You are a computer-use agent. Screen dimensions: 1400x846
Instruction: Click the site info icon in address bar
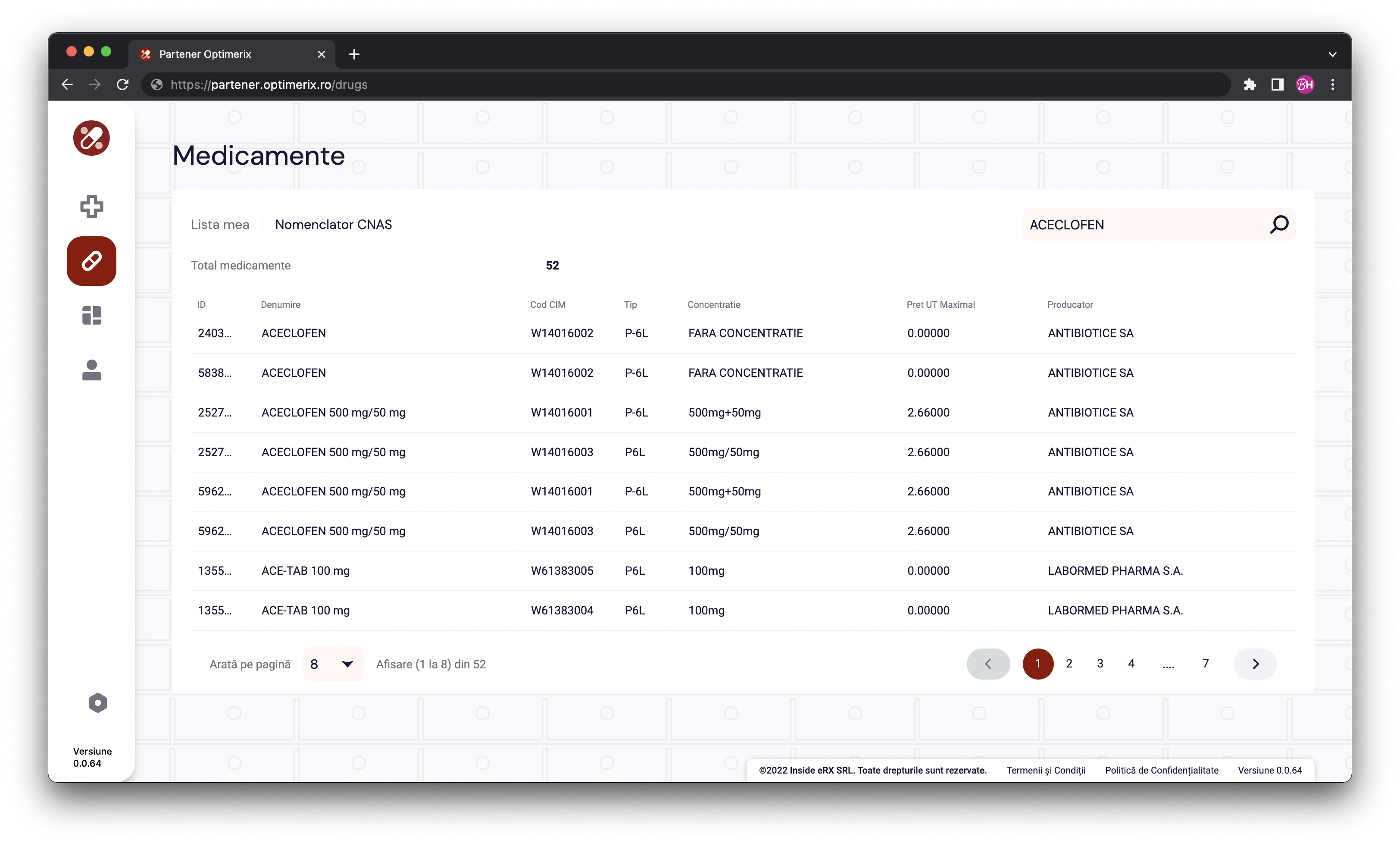coord(157,85)
